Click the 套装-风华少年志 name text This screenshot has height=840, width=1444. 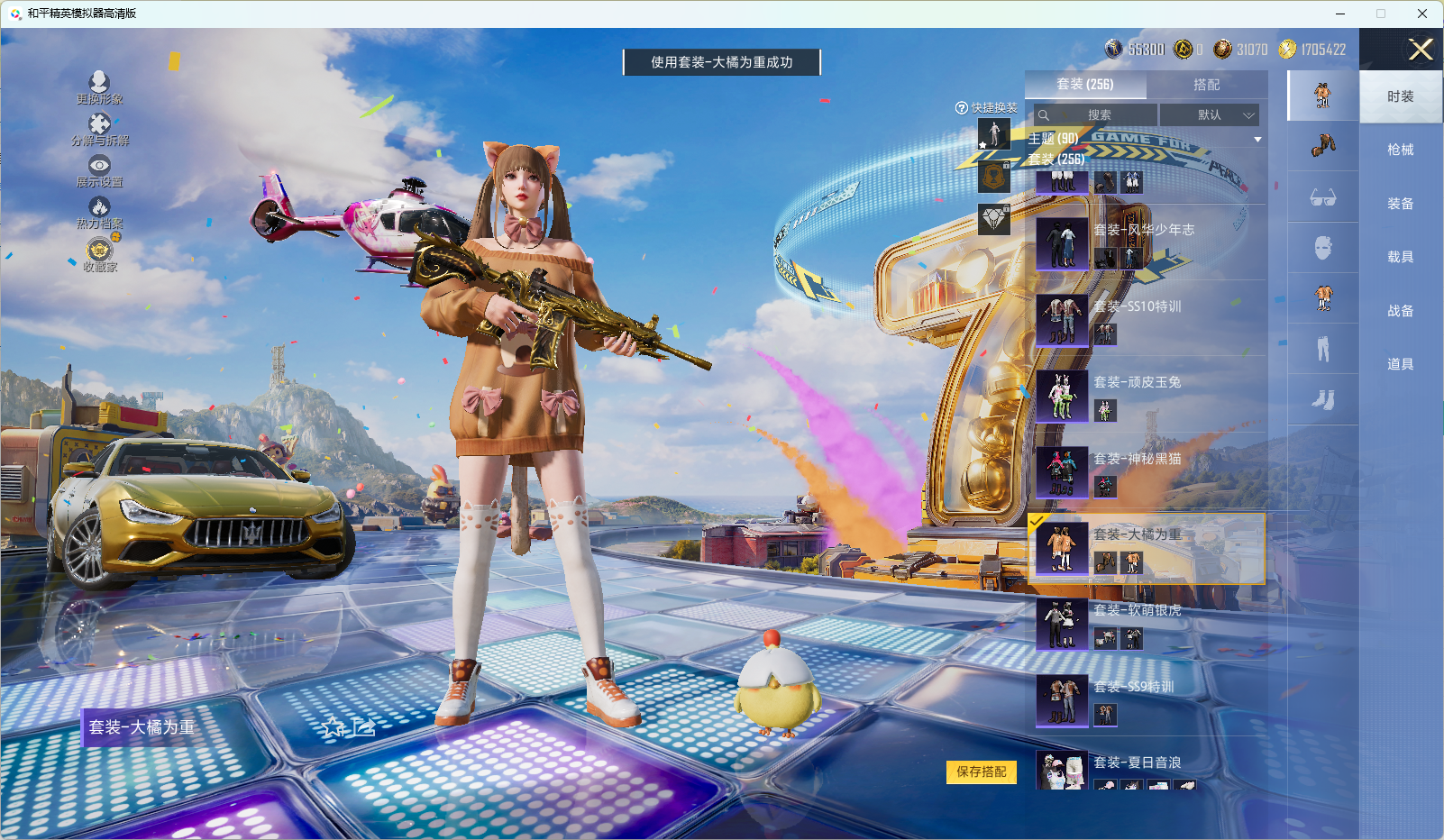pos(1144,230)
